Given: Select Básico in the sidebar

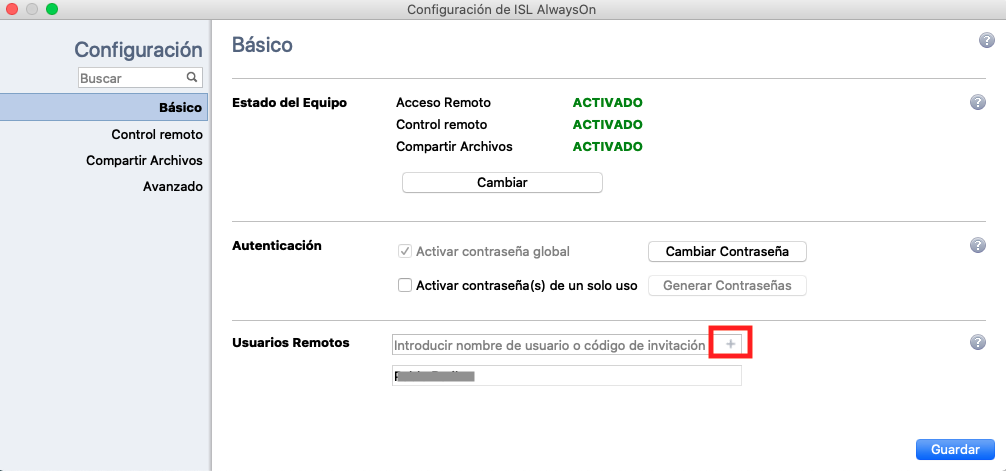Looking at the screenshot, I should [104, 107].
